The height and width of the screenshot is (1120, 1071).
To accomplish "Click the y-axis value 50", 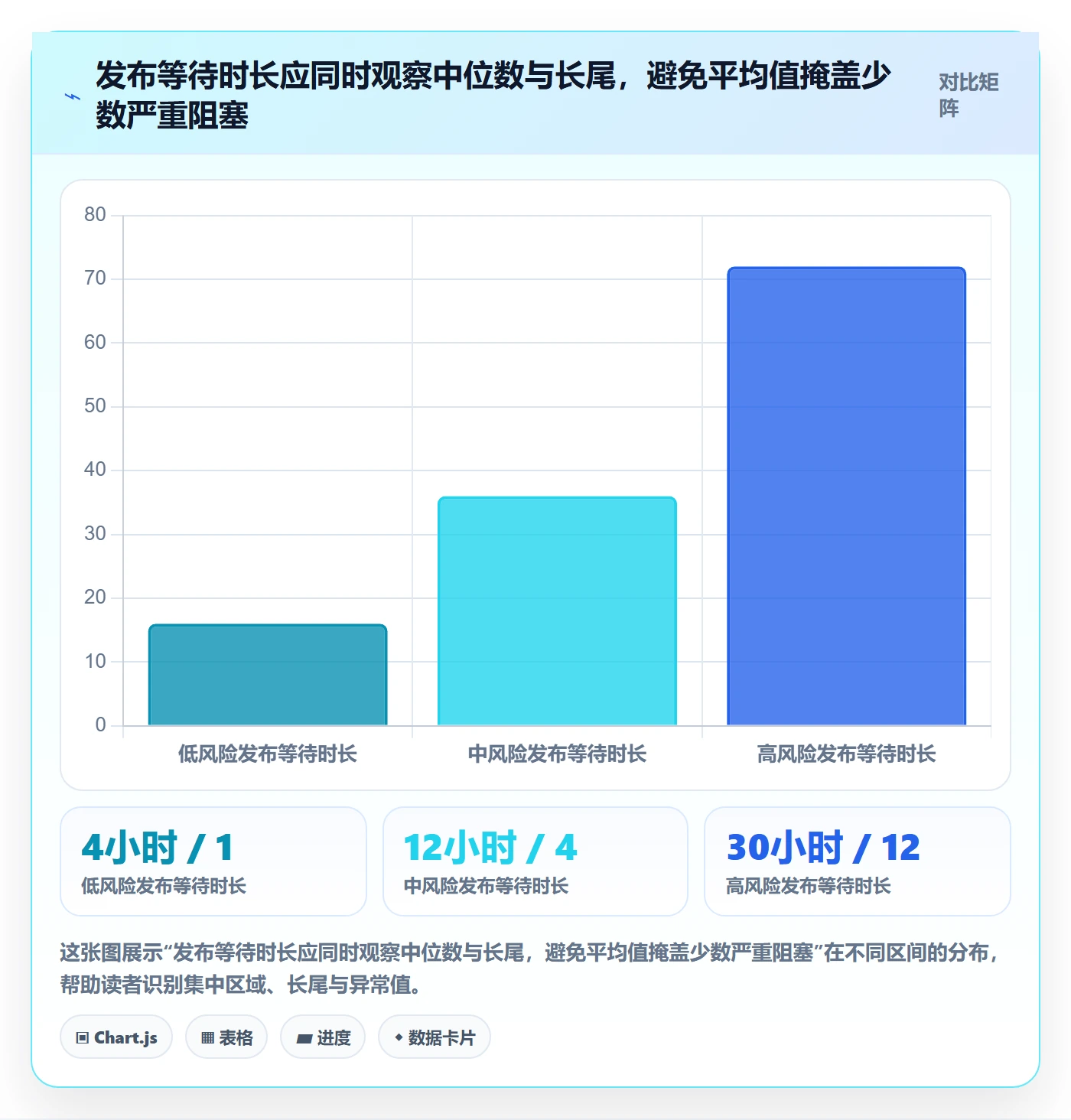I will point(95,406).
